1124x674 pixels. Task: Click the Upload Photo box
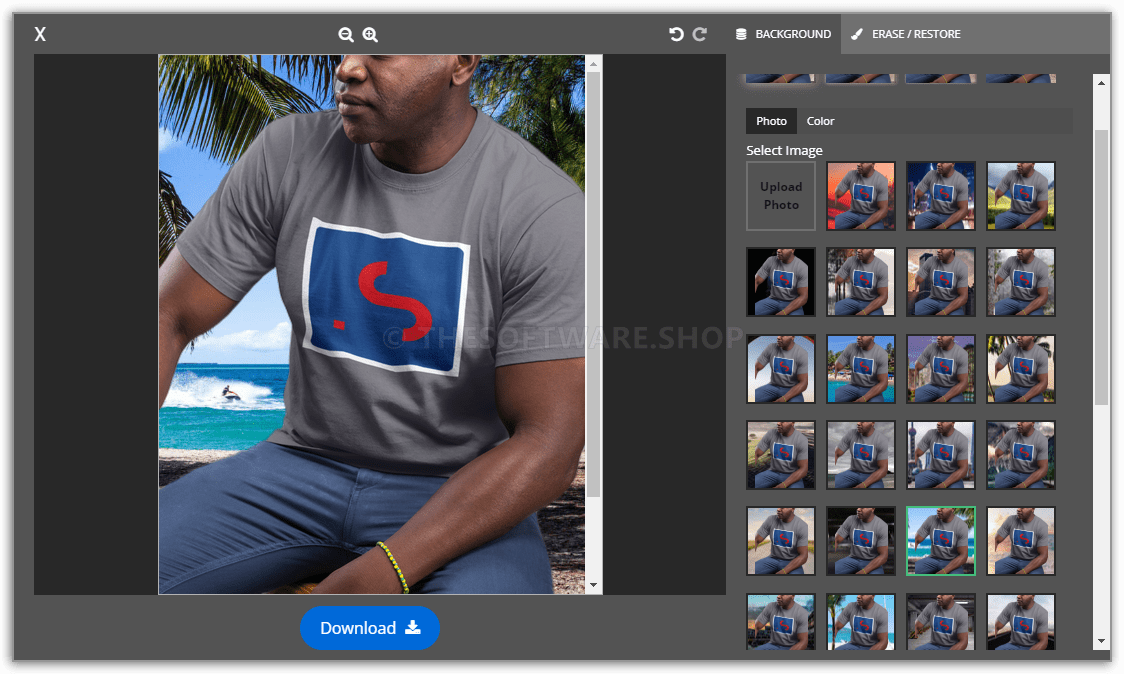[781, 196]
